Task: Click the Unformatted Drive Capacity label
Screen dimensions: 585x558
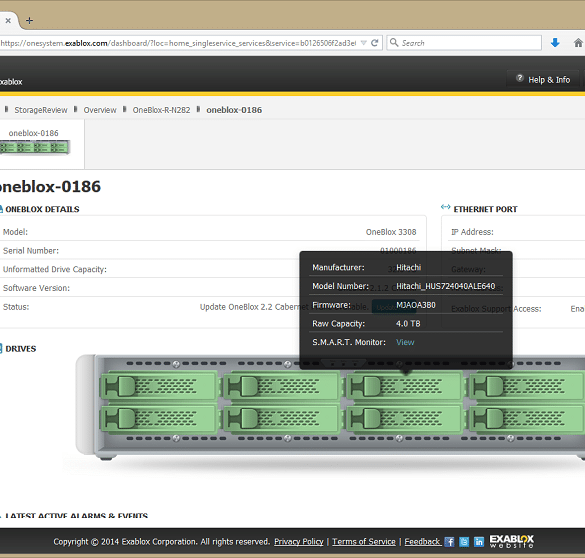Action: click(x=55, y=269)
